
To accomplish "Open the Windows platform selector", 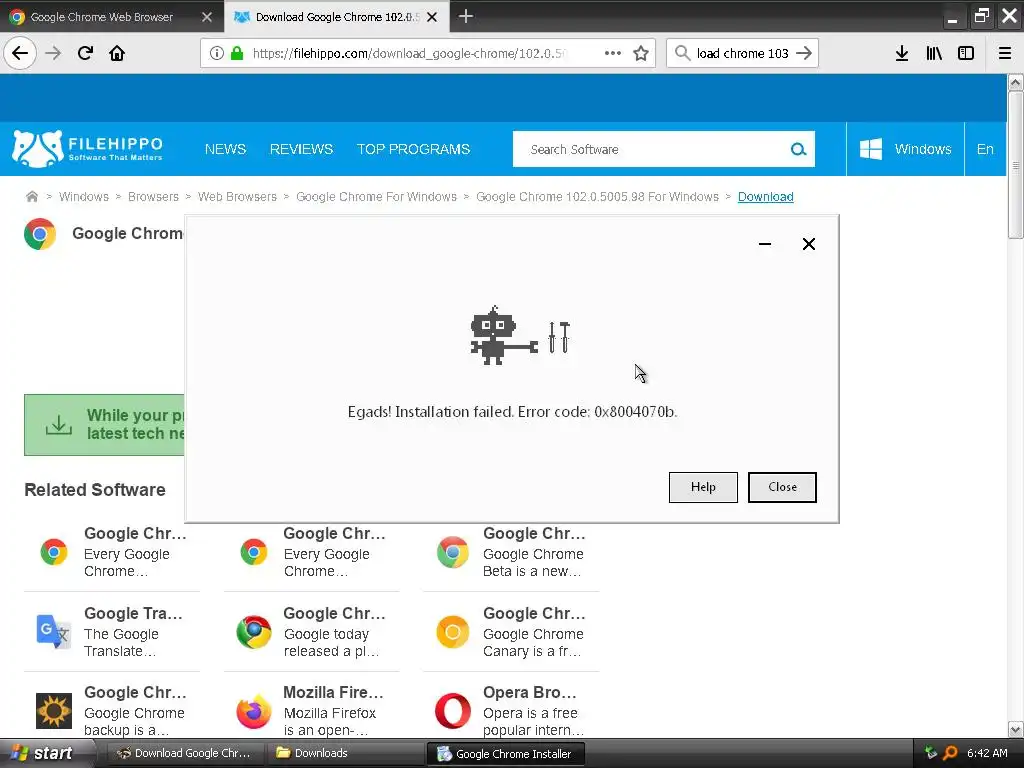I will (905, 149).
